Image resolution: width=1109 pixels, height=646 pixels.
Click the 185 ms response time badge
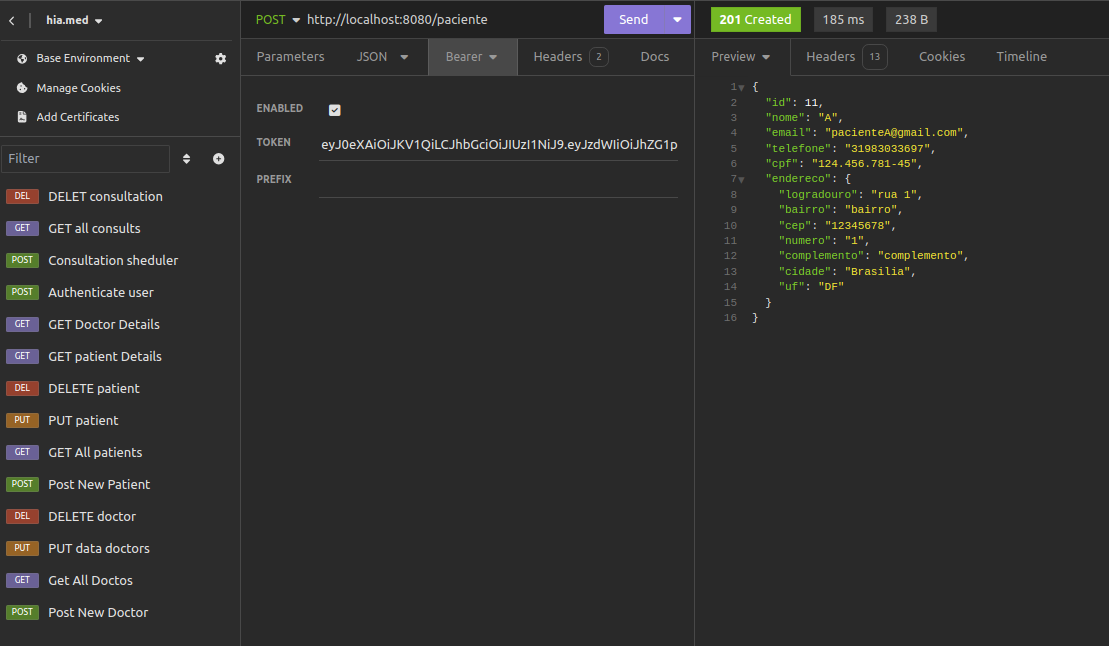[x=843, y=20]
